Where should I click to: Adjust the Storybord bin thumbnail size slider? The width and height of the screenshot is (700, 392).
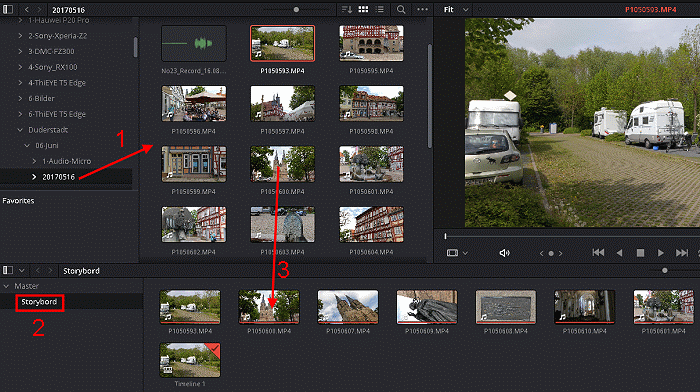pyautogui.click(x=665, y=271)
